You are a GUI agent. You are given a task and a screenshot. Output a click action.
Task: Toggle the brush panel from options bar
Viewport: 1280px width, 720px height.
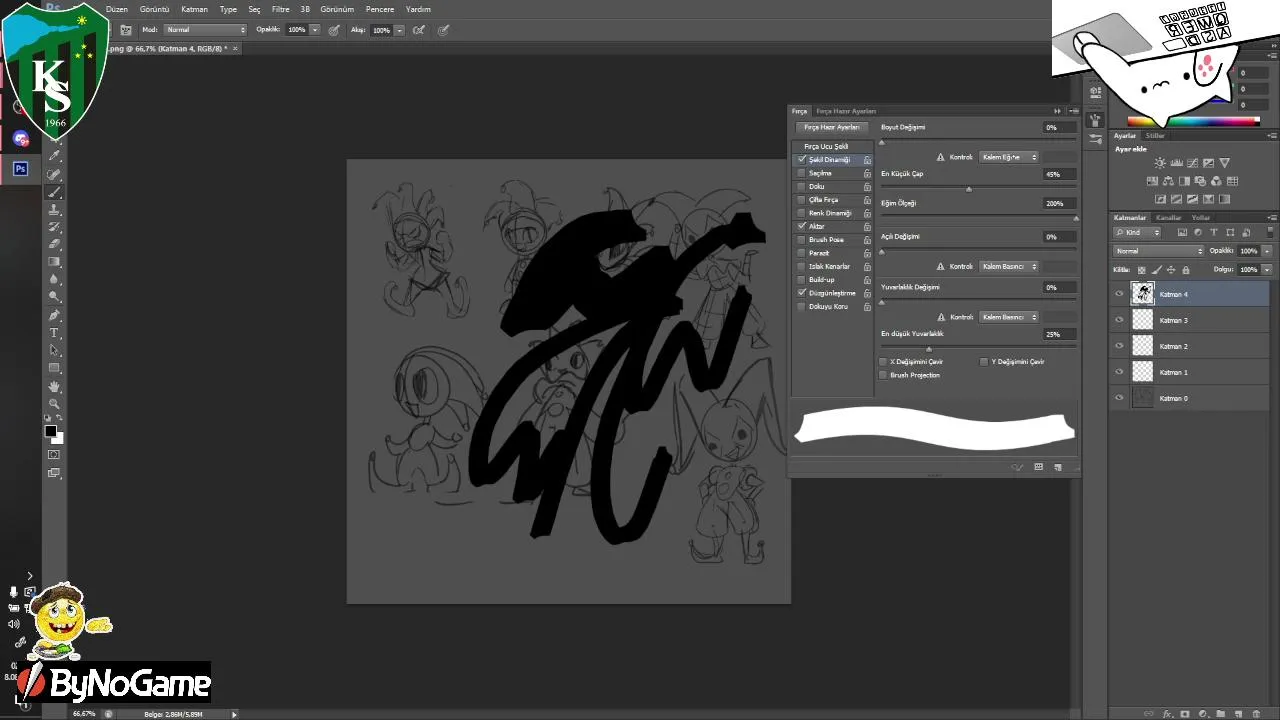click(126, 30)
